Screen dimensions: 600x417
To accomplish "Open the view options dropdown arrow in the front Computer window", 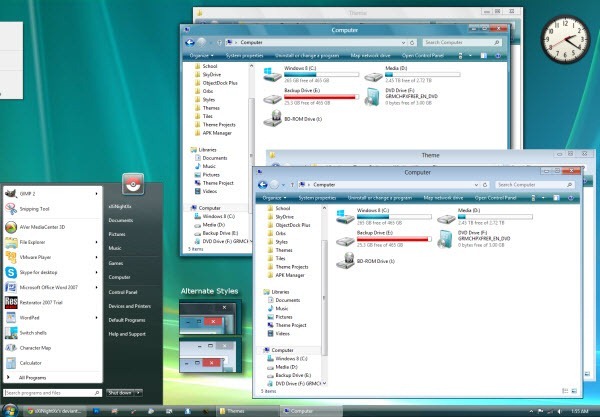I will (x=543, y=198).
